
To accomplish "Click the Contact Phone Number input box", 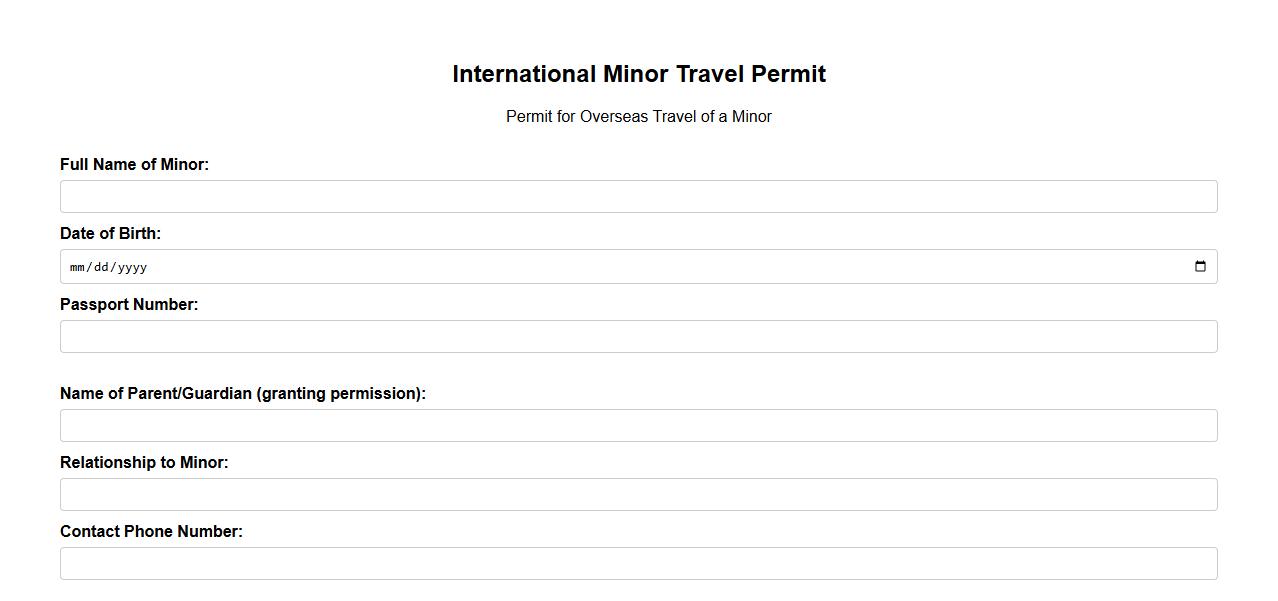I will [x=638, y=564].
